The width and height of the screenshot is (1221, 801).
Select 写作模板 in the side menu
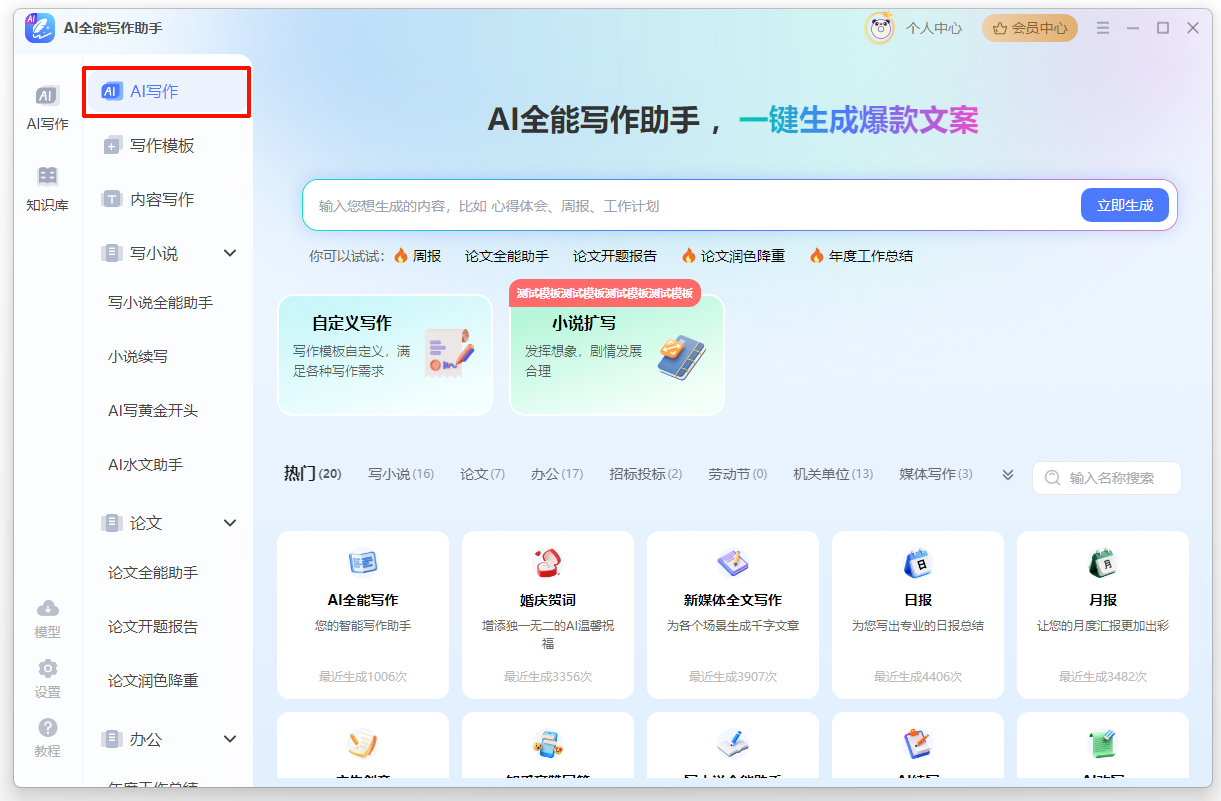click(x=162, y=146)
